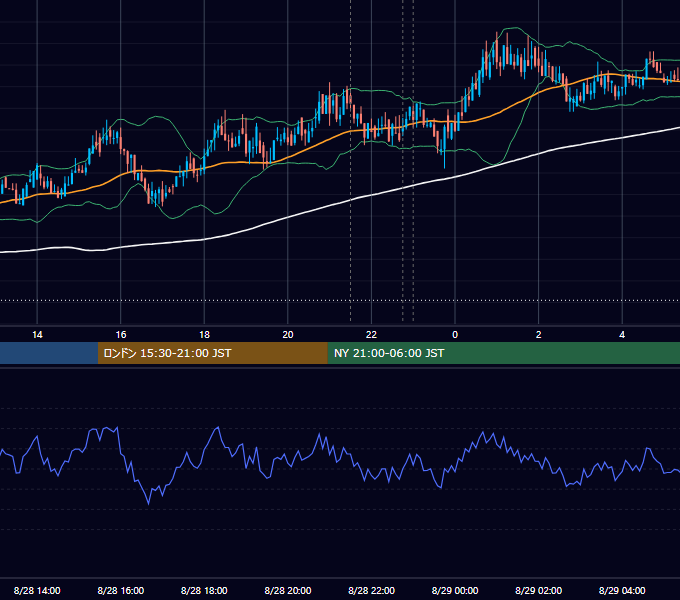Click hour label 4 on price chart axis
680x600 pixels.
click(622, 334)
